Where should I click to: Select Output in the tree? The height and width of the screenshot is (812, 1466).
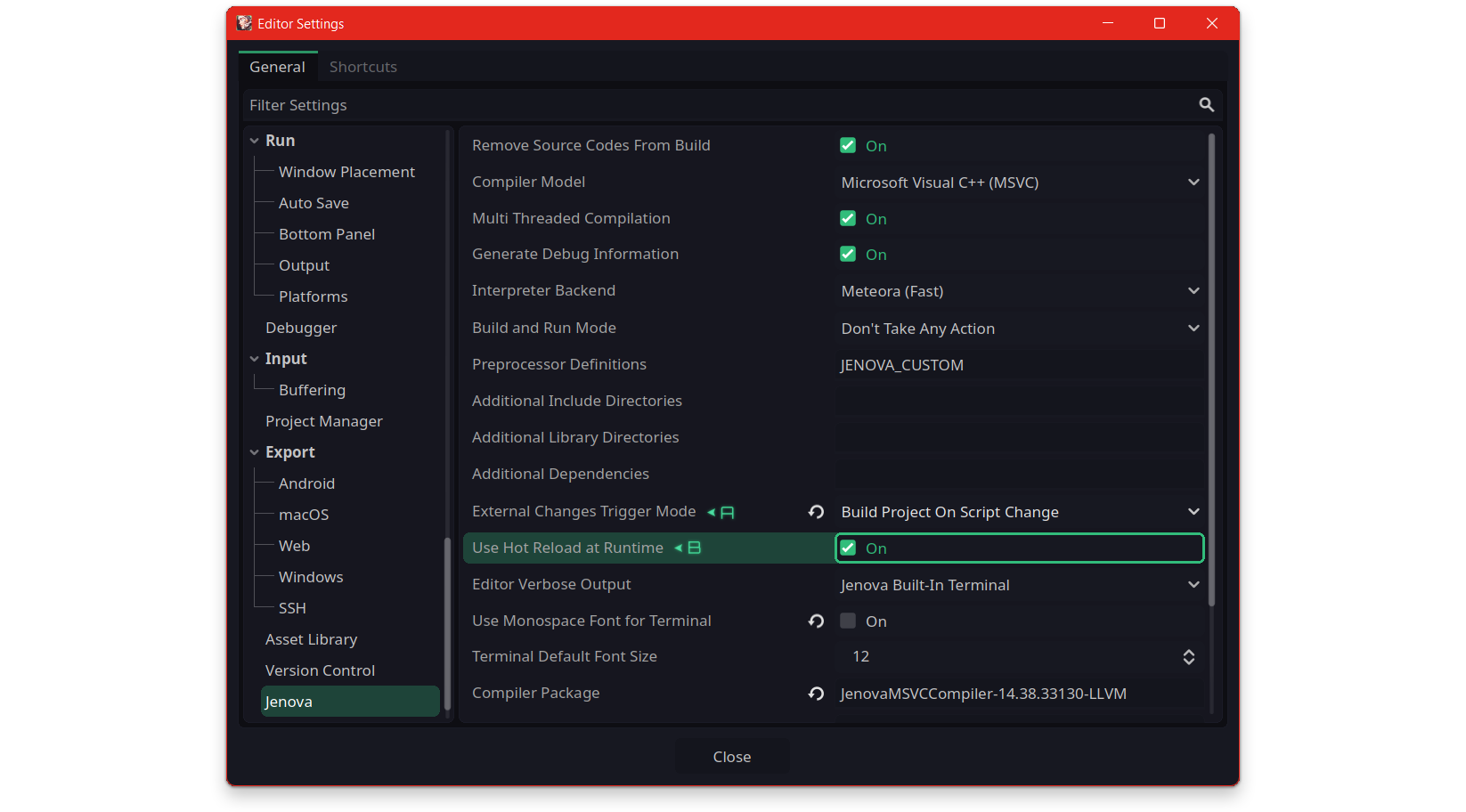coord(304,265)
